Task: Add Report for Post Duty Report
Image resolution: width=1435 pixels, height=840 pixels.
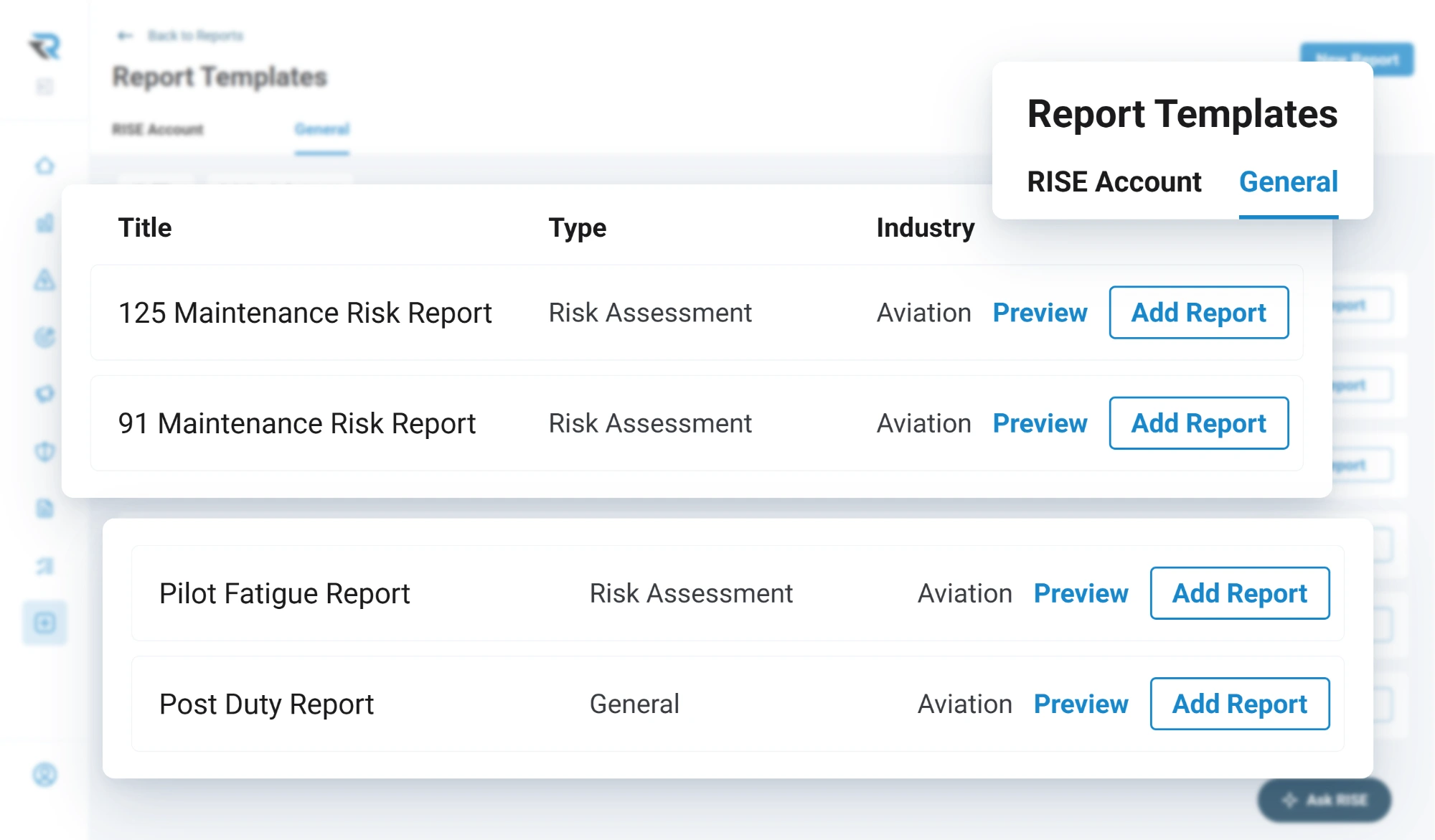Action: click(x=1240, y=704)
